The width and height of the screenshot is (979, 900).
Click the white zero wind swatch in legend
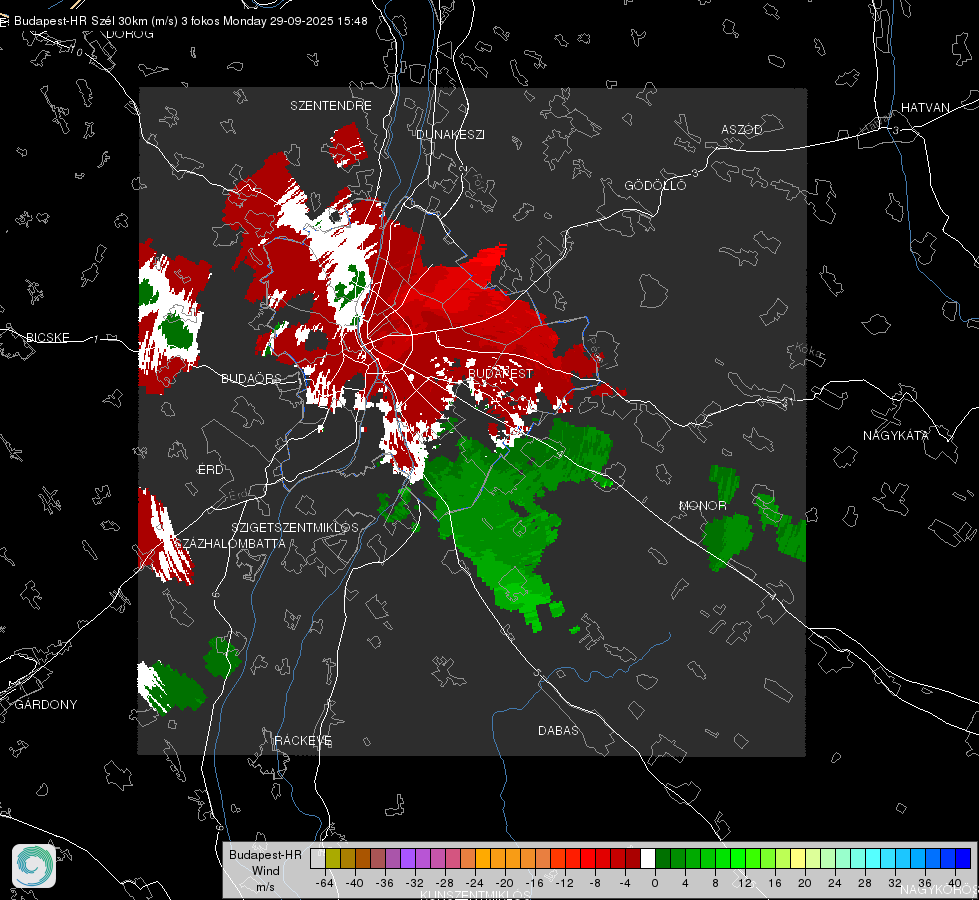coord(648,859)
